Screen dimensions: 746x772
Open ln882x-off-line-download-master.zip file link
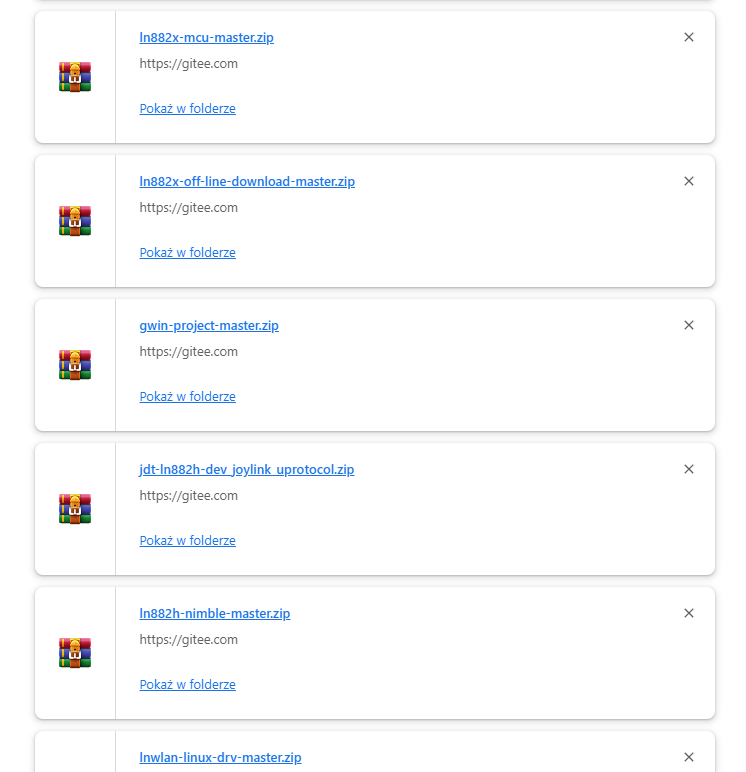tap(247, 182)
